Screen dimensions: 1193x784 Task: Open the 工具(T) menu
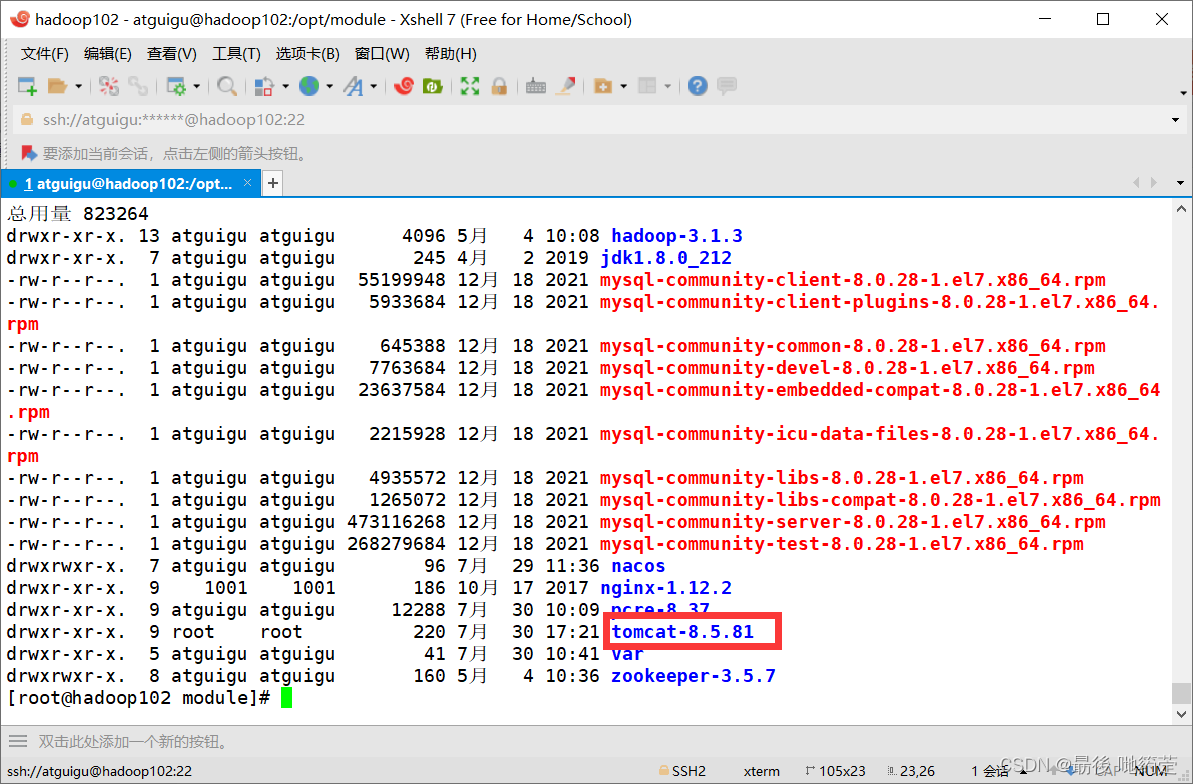click(x=236, y=53)
